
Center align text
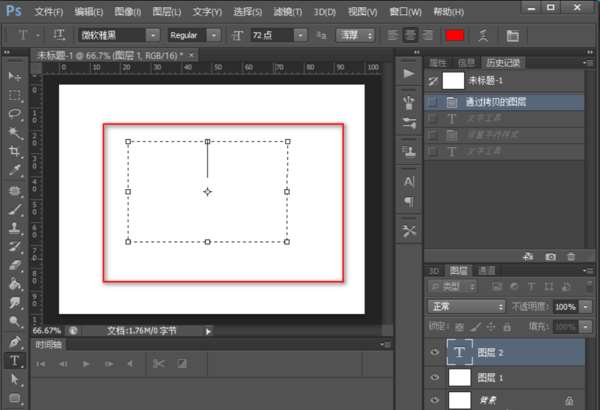point(410,36)
